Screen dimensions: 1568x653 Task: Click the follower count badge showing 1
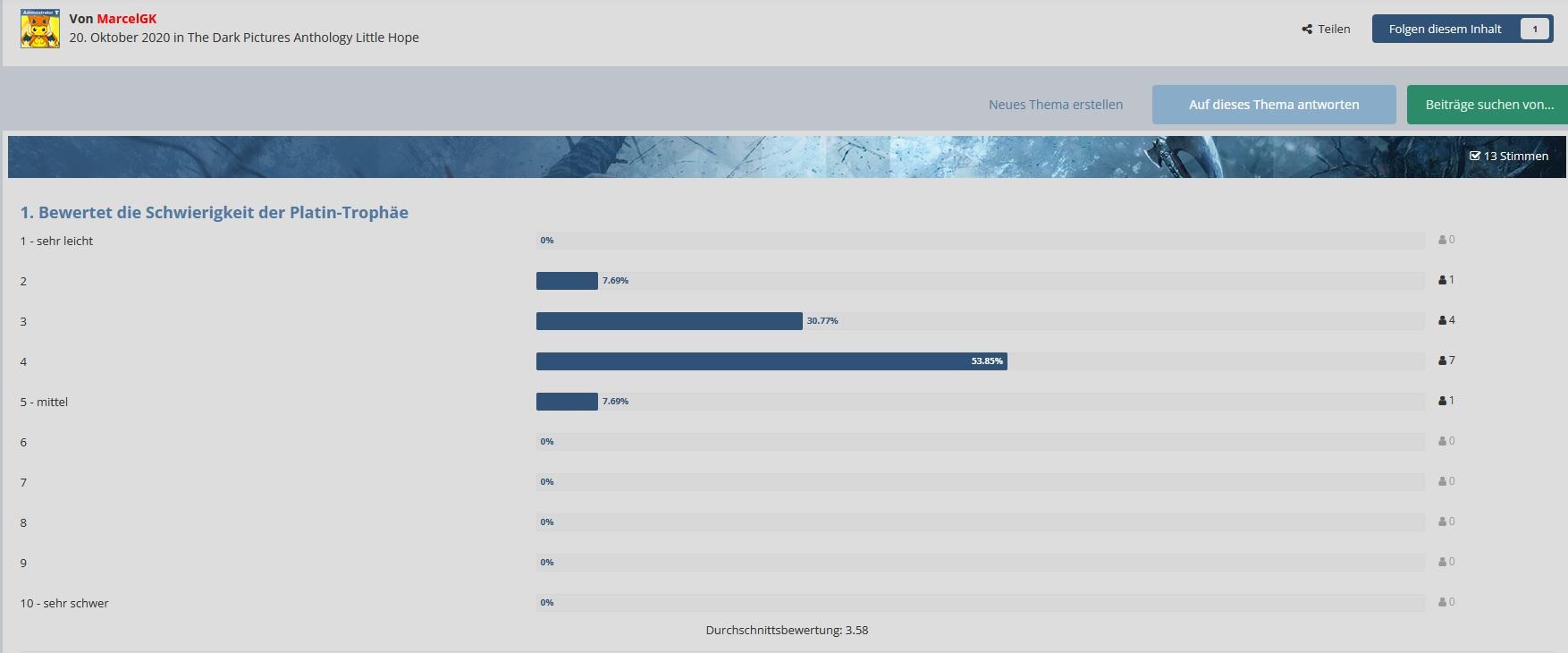tap(1535, 30)
